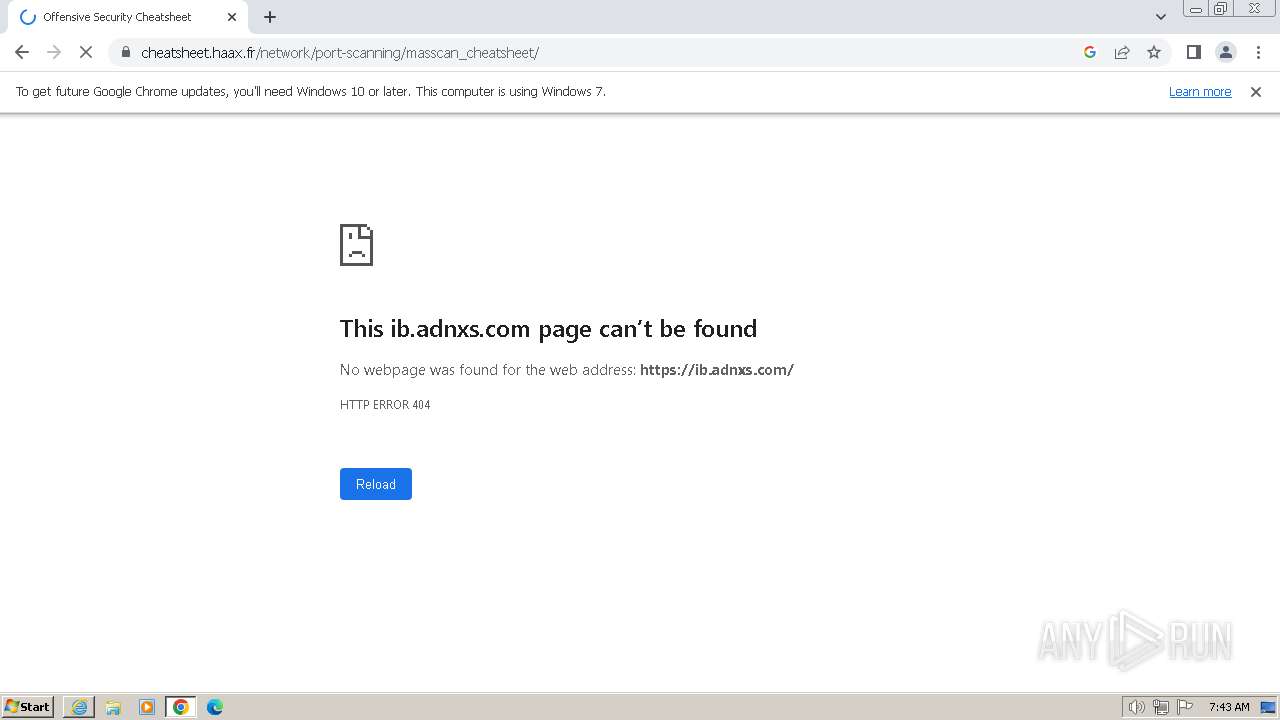Click the HTTP ERROR 404 text
The image size is (1280, 720).
385,405
